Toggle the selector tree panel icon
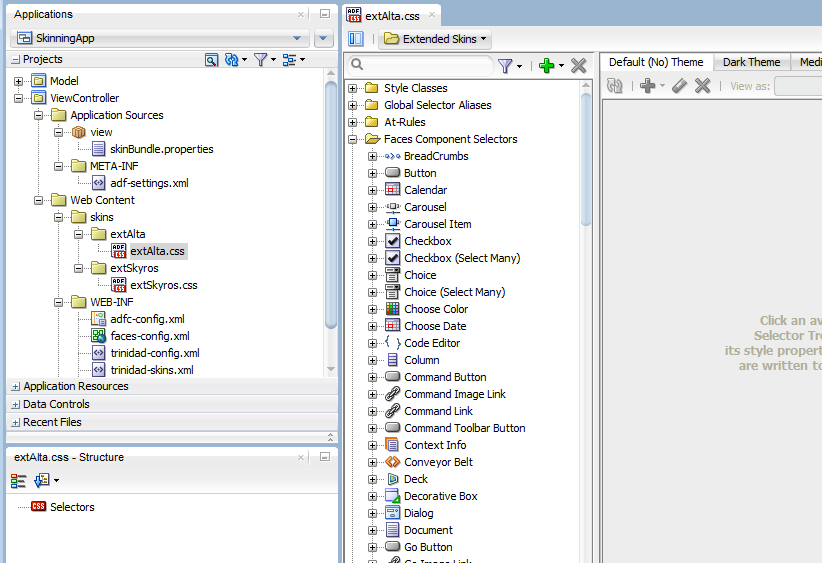 355,39
